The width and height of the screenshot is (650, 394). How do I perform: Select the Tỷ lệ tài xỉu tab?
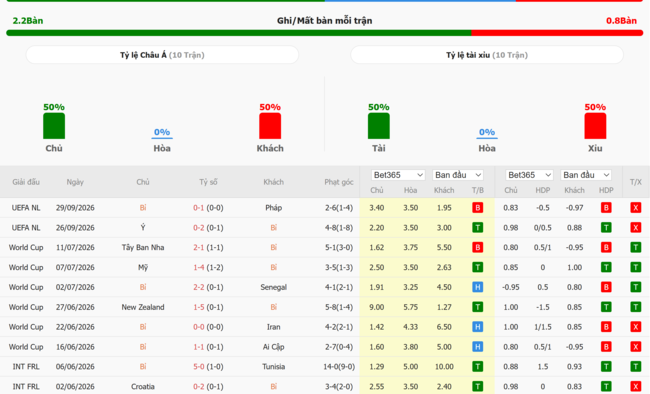(487, 55)
